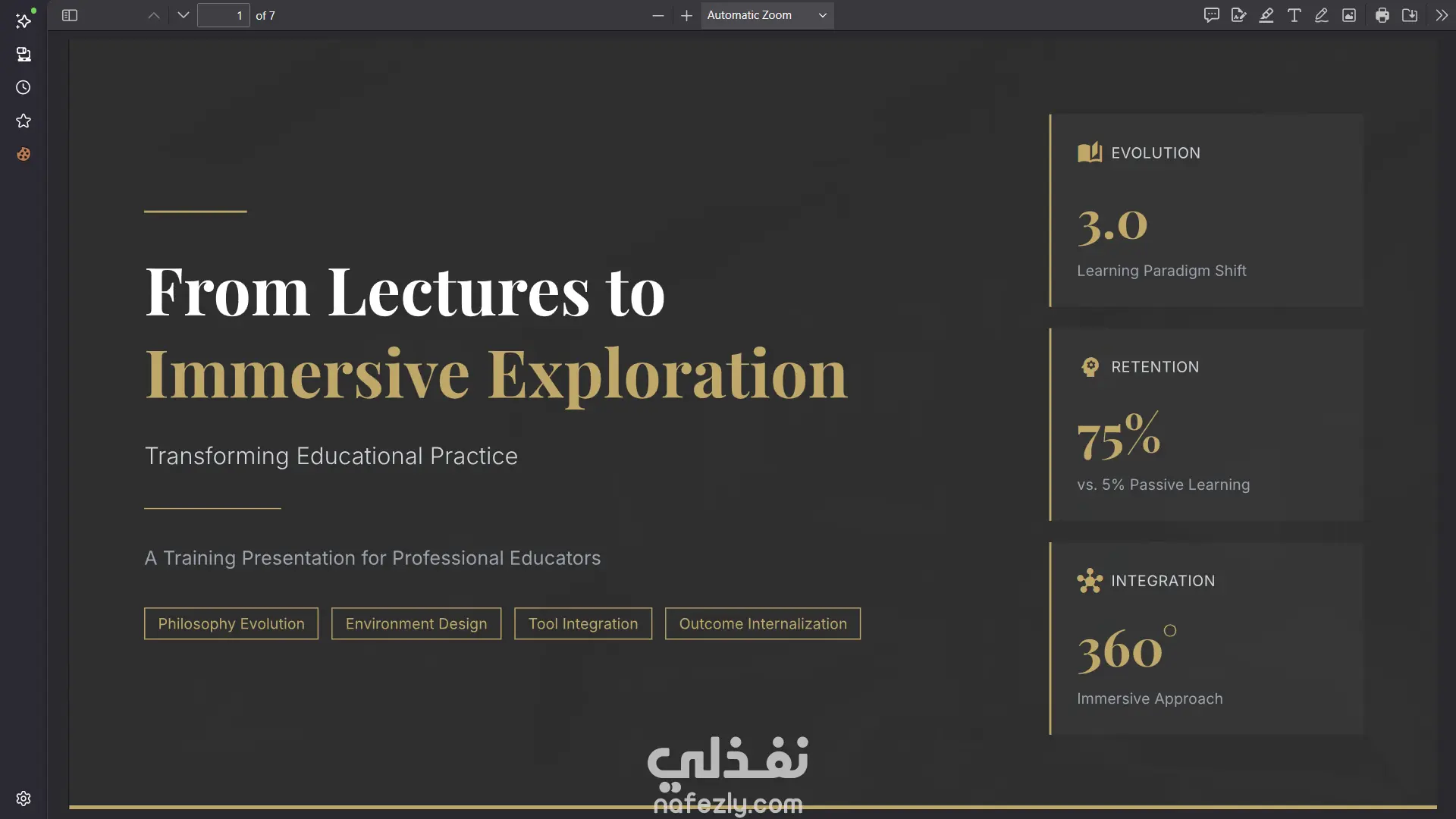Click the EVOLUTION card label
Screen dimensions: 1456x819
[1156, 152]
